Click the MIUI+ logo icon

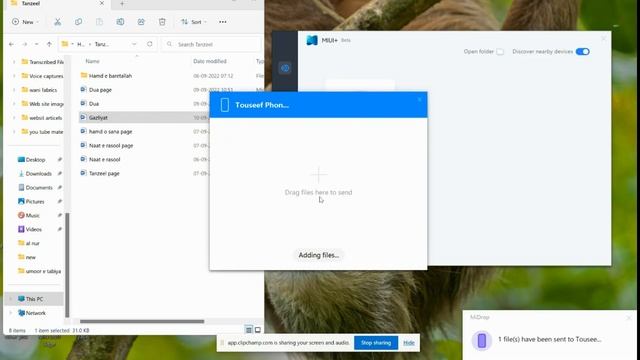coord(312,40)
